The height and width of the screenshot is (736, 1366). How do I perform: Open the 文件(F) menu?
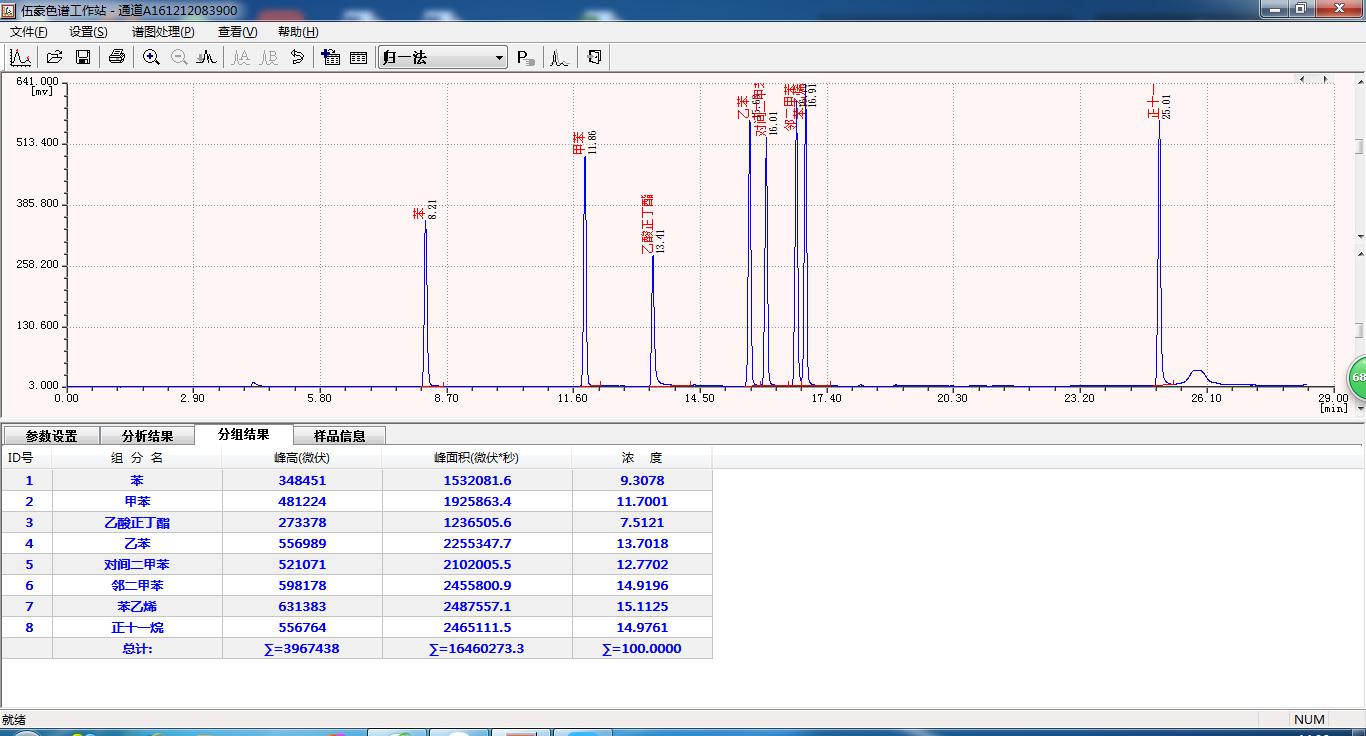point(29,32)
